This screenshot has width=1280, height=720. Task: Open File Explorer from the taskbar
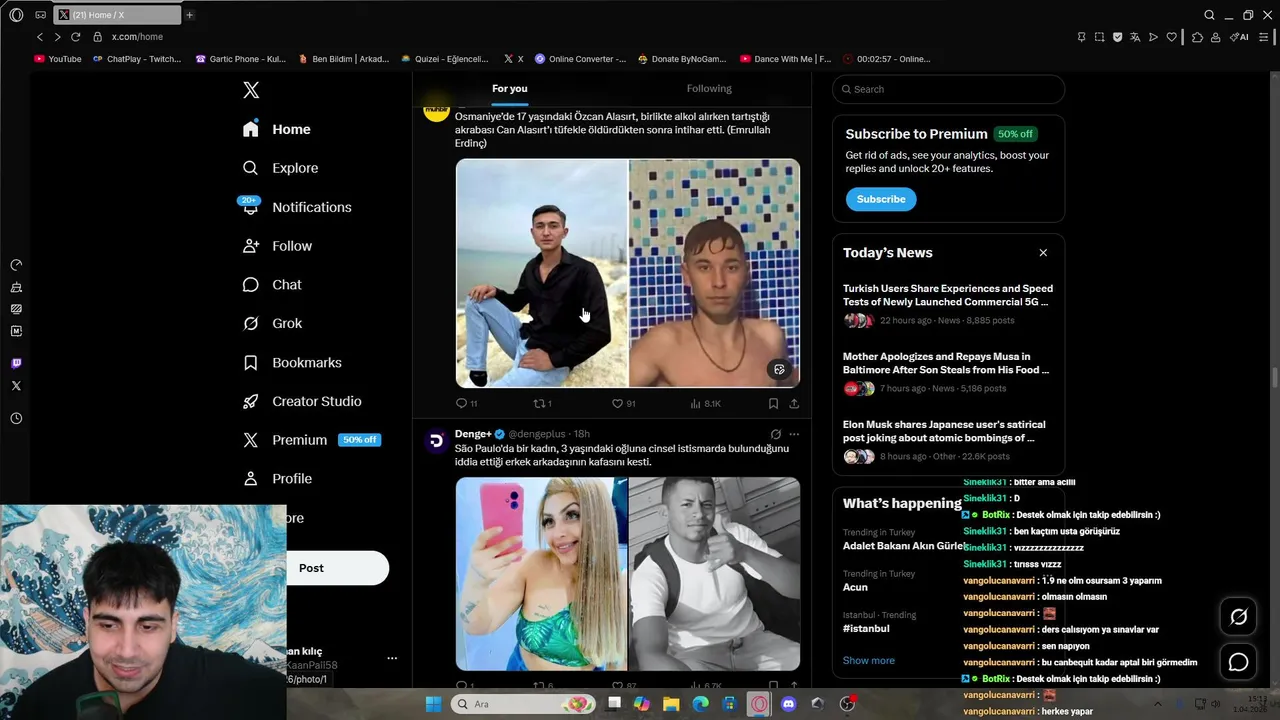tap(671, 704)
